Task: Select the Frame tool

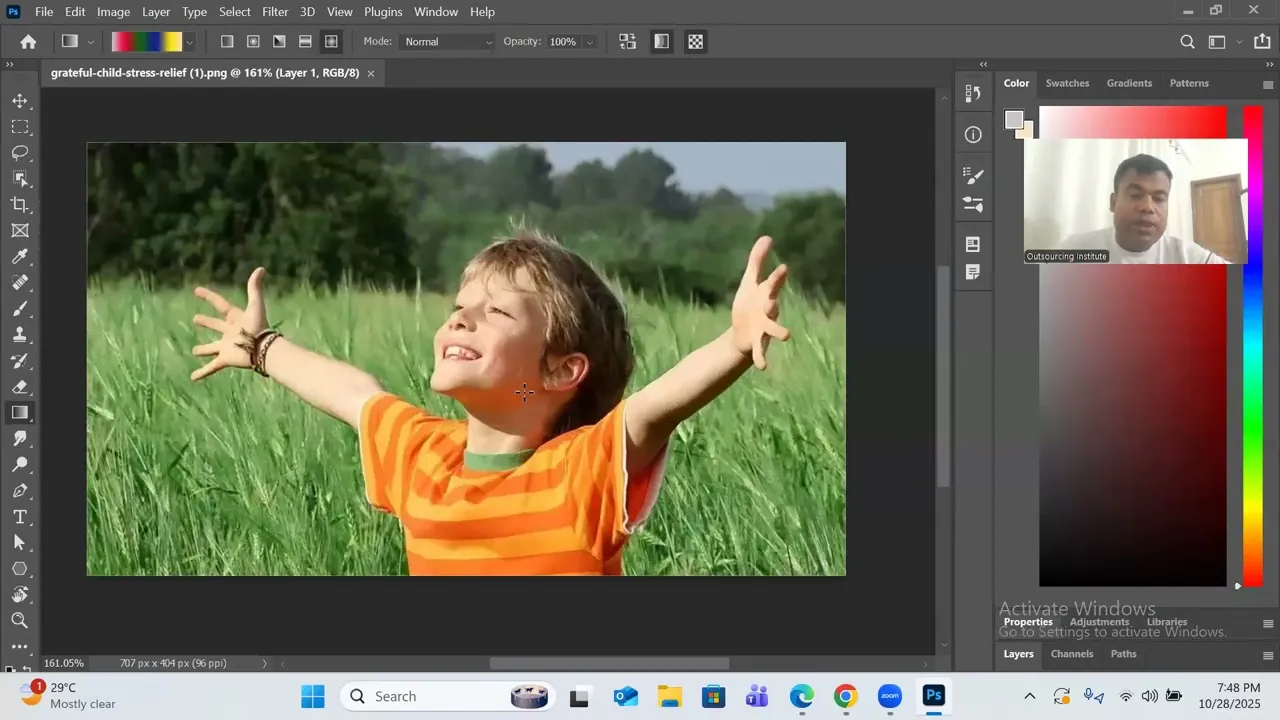Action: (20, 231)
